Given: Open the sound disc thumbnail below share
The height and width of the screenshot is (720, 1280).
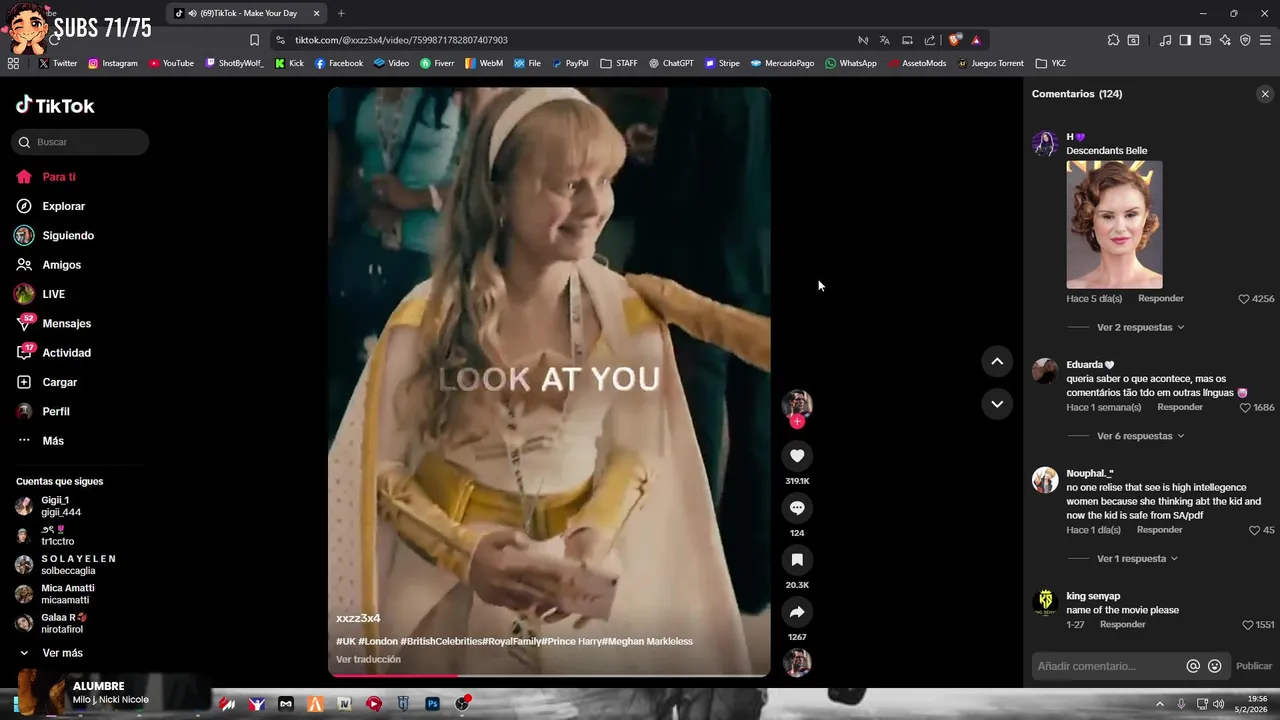Looking at the screenshot, I should (x=797, y=662).
